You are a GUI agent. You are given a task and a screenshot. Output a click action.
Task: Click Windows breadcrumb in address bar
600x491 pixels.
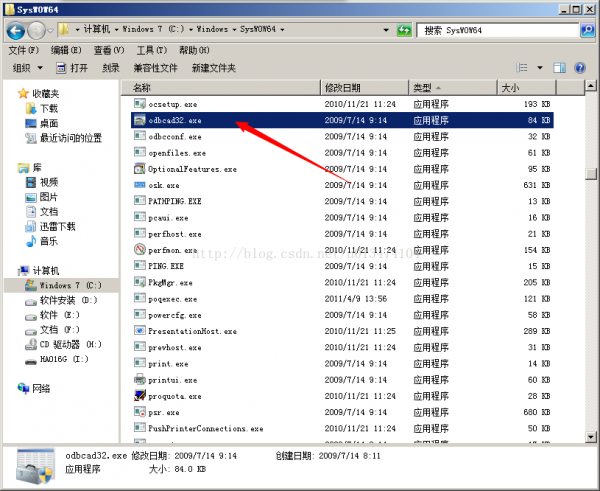tap(212, 29)
